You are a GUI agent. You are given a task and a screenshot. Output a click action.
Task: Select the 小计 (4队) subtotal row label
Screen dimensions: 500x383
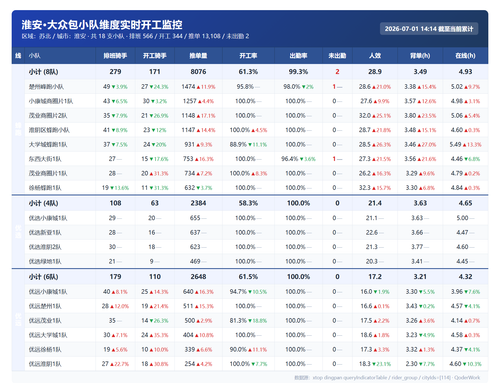(43, 203)
